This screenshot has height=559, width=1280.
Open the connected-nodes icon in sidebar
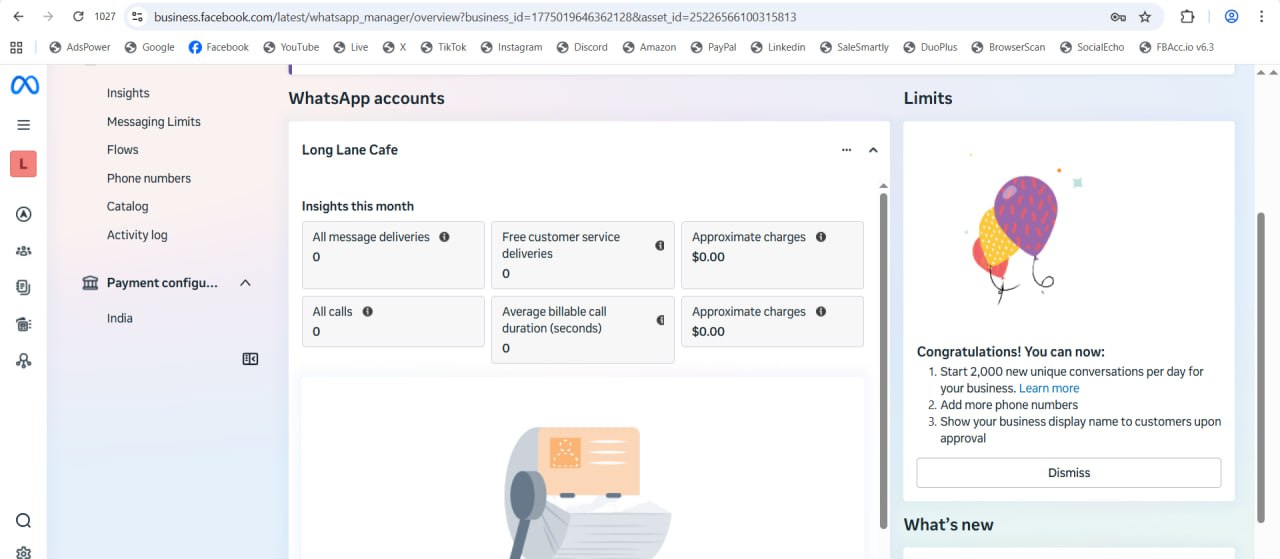point(24,361)
